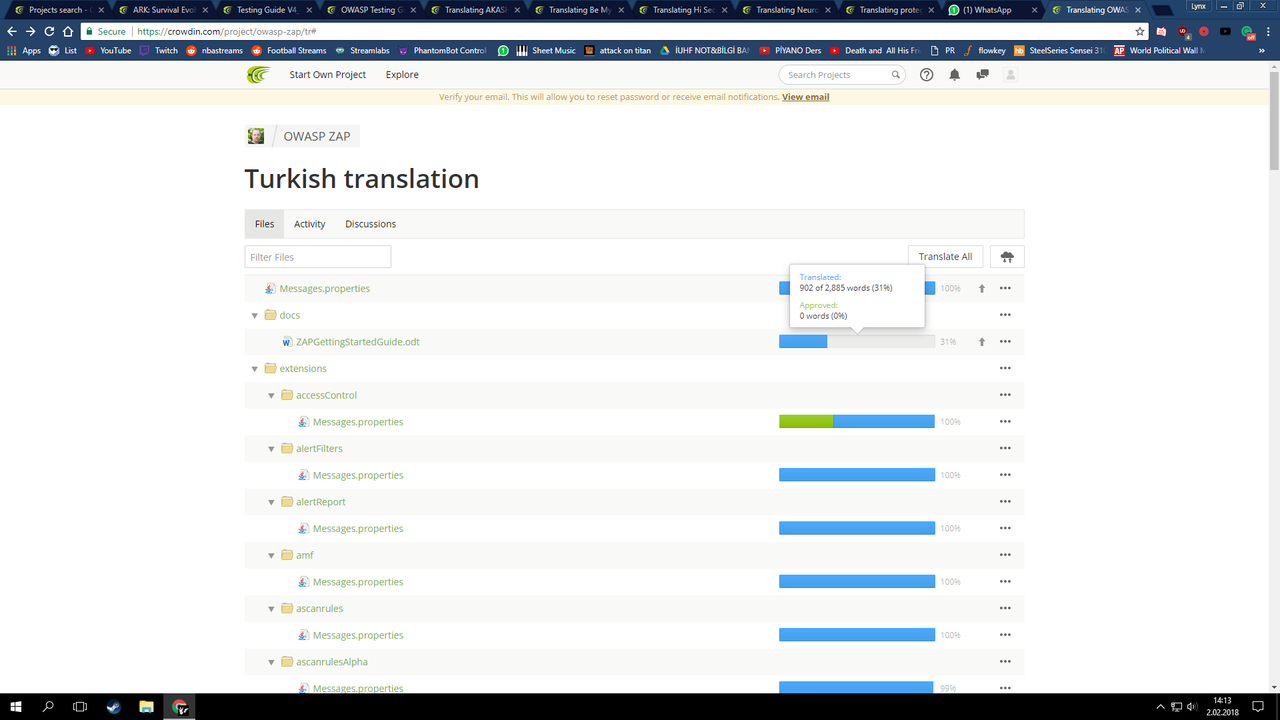Click the alertReport Messages.properties progress bar
This screenshot has width=1280, height=720.
(x=857, y=528)
